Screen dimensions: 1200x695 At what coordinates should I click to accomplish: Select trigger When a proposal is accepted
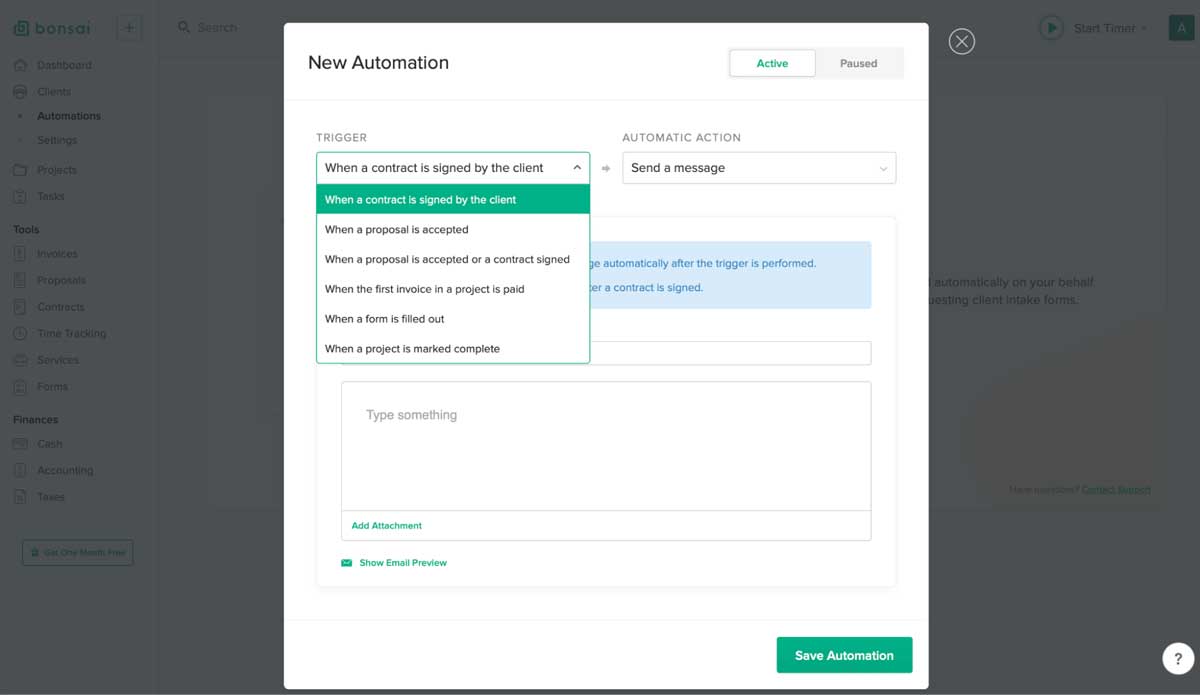(x=395, y=229)
